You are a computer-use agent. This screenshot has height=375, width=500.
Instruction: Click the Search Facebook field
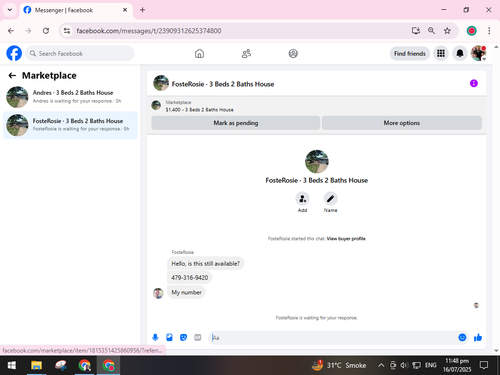[80, 53]
